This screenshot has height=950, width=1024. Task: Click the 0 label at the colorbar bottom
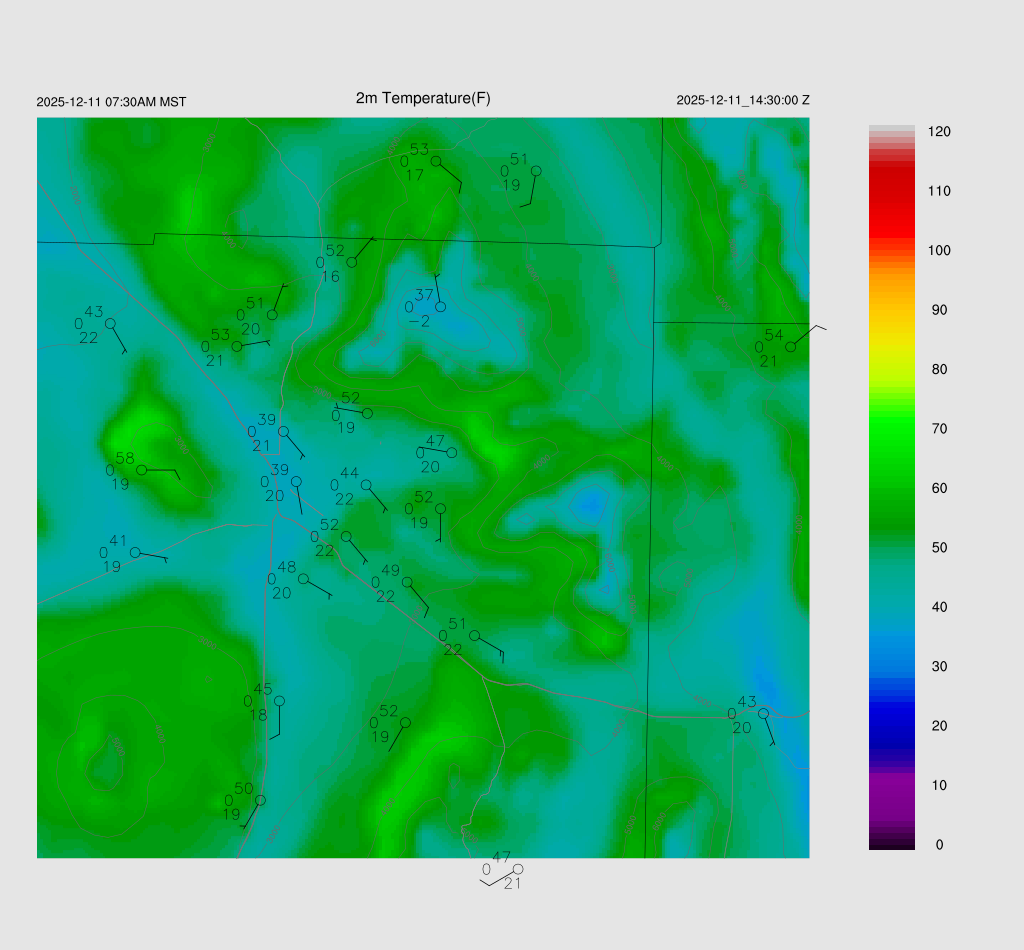pos(939,845)
